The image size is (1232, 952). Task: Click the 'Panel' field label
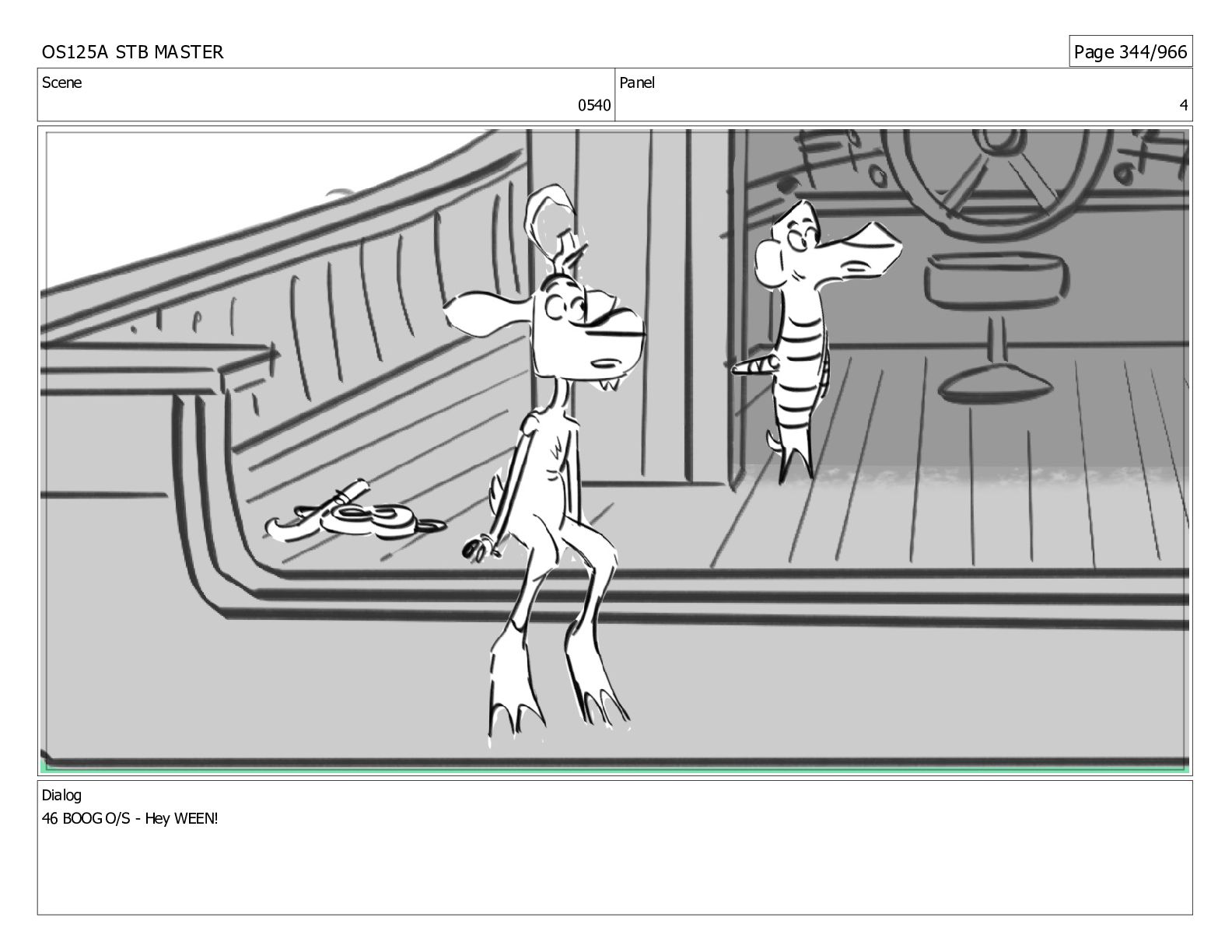[x=637, y=82]
